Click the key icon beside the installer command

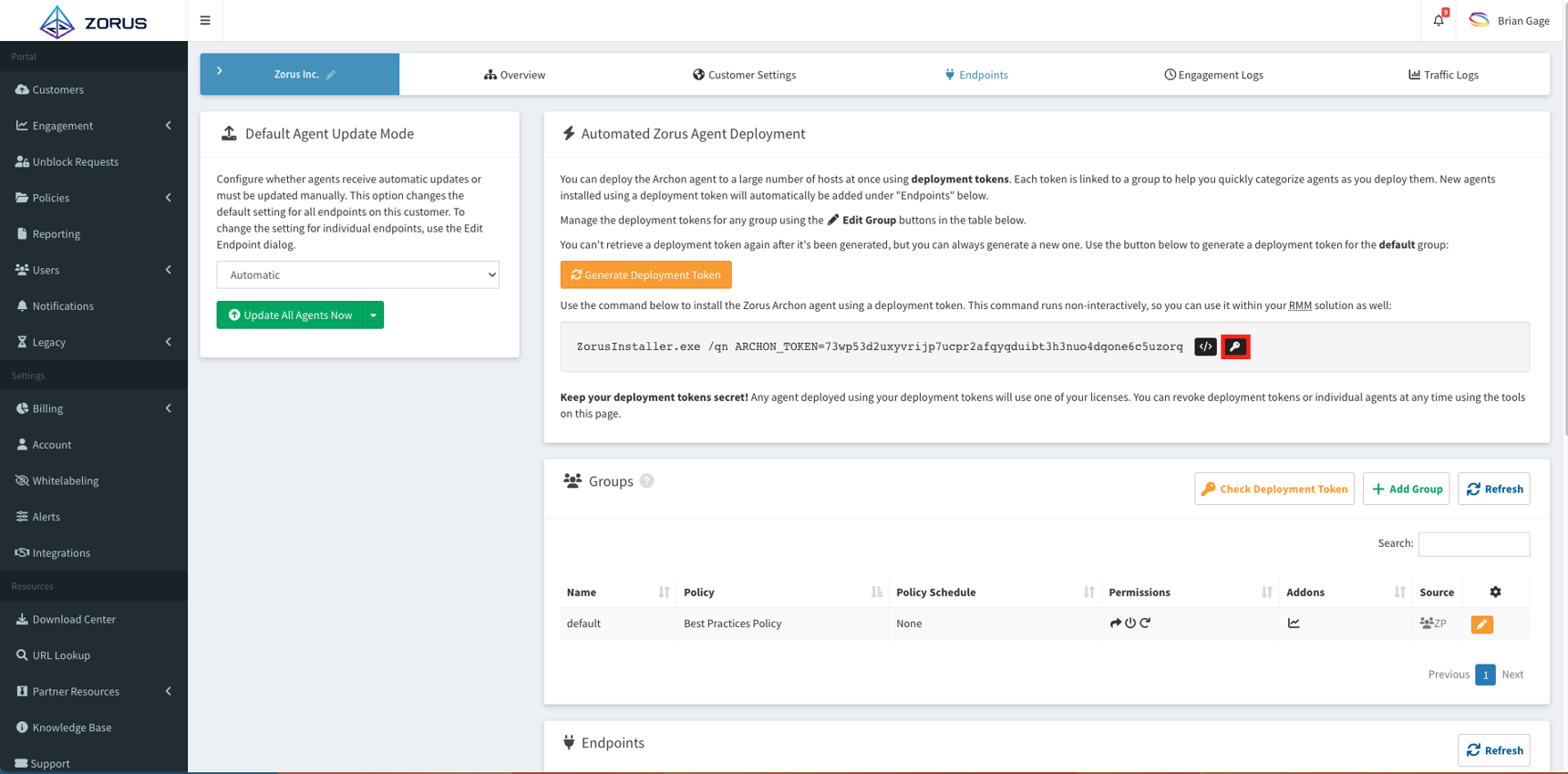click(1235, 346)
